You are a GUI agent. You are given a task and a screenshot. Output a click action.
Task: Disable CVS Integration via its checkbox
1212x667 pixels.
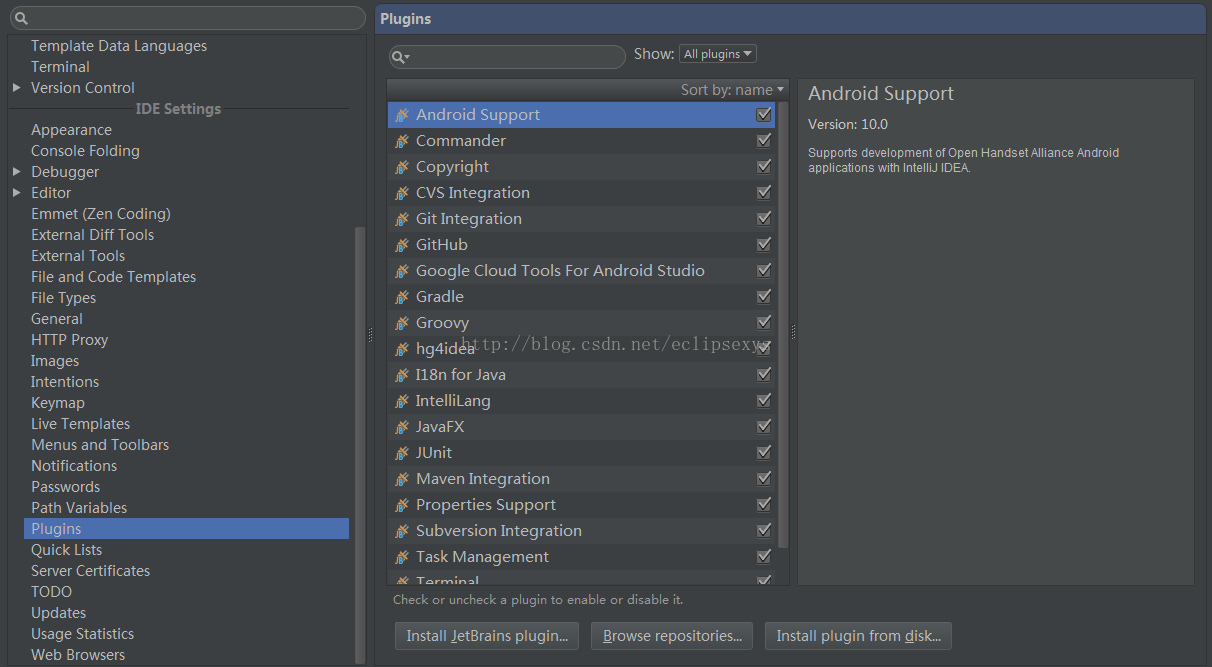[764, 193]
